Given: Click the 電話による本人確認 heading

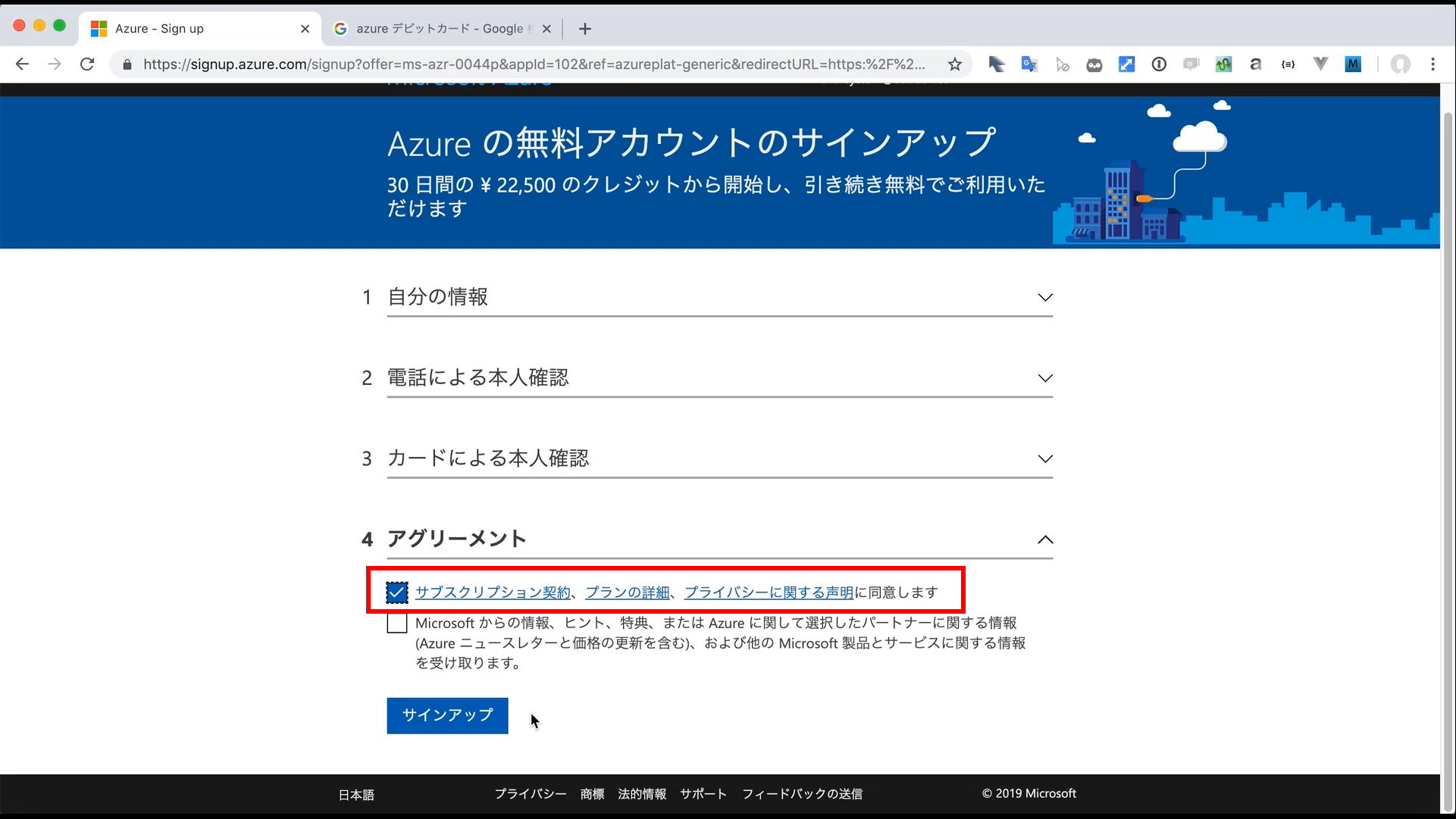Looking at the screenshot, I should pos(478,378).
